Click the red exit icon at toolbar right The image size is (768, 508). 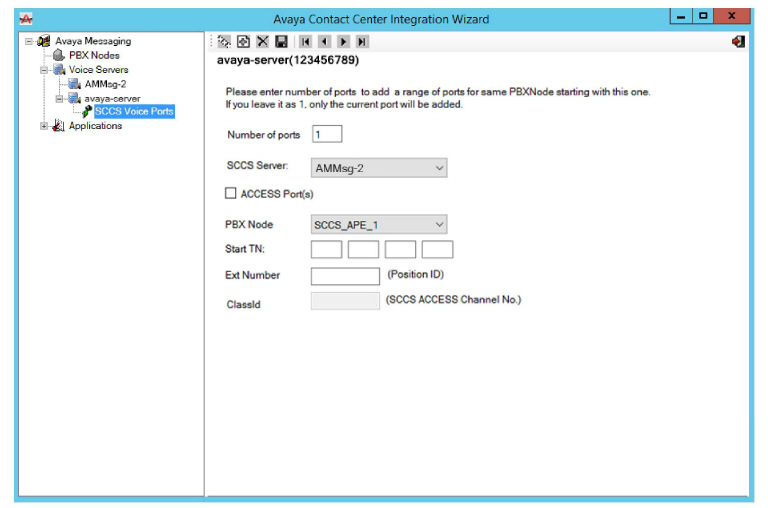coord(738,42)
